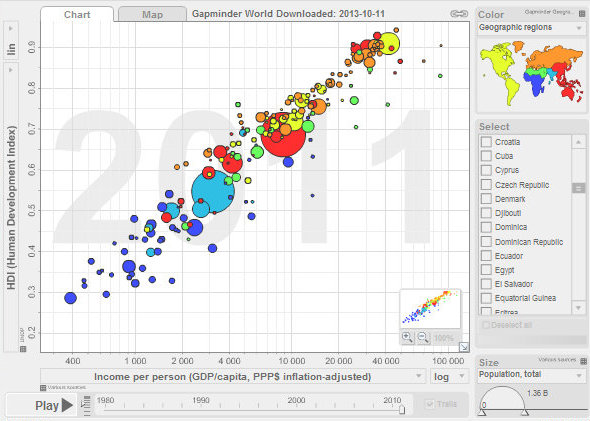590x421 pixels.
Task: Click the y-axis UNDP source icon
Action: 23,349
